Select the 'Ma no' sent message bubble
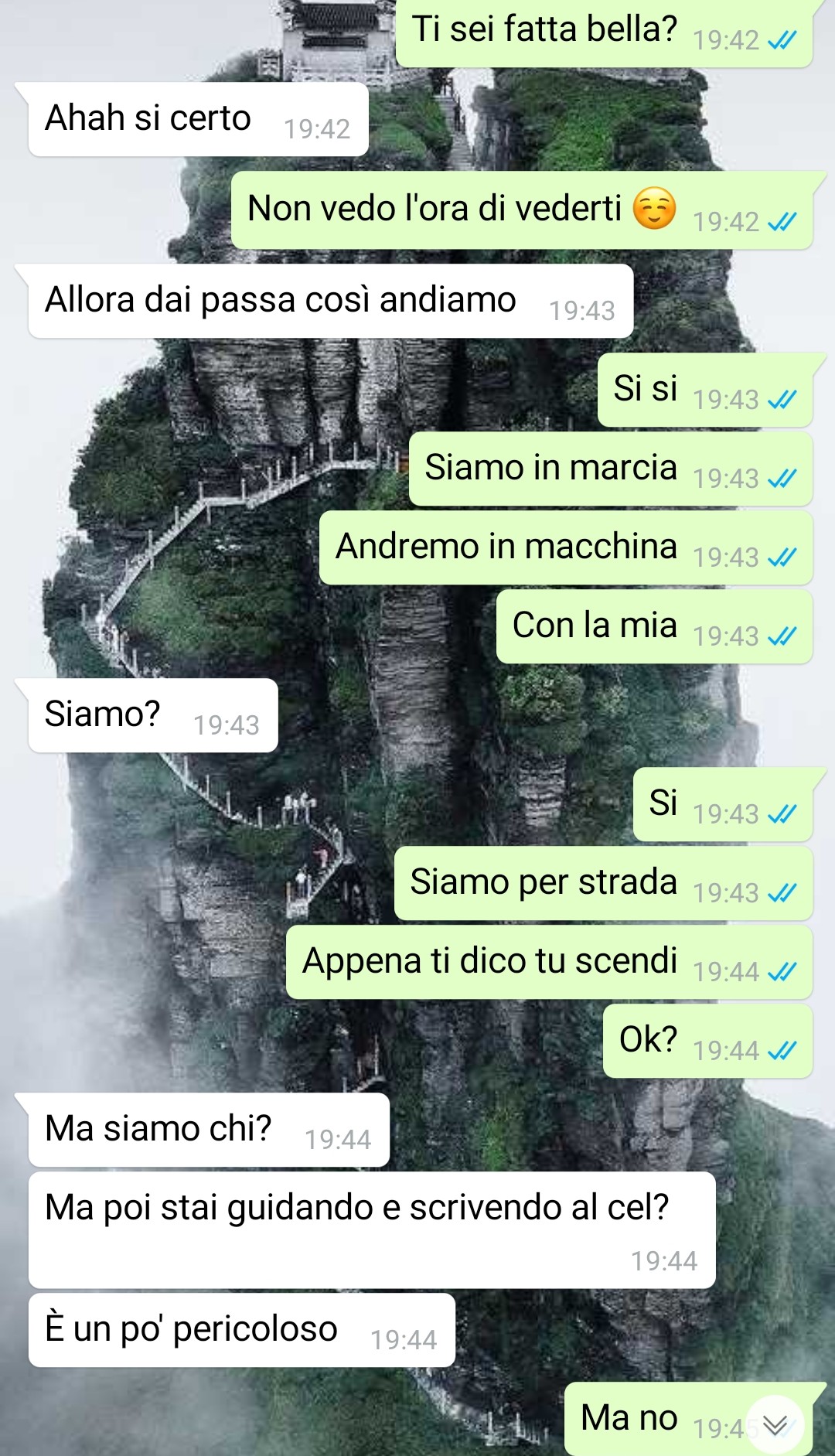Viewport: 835px width, 1456px height. (688, 1419)
